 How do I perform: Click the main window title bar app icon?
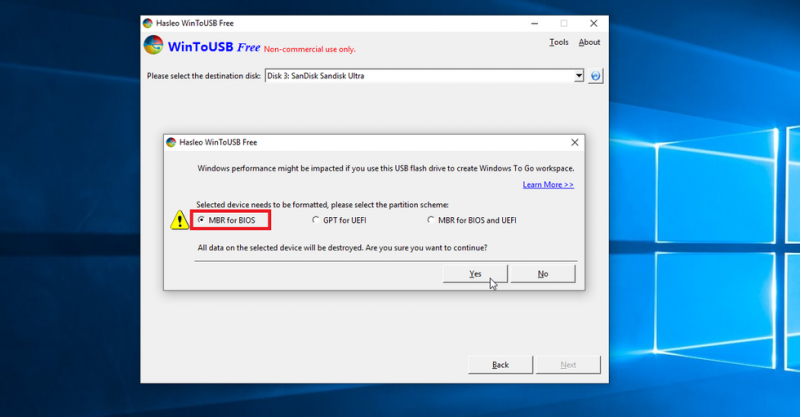coord(148,23)
